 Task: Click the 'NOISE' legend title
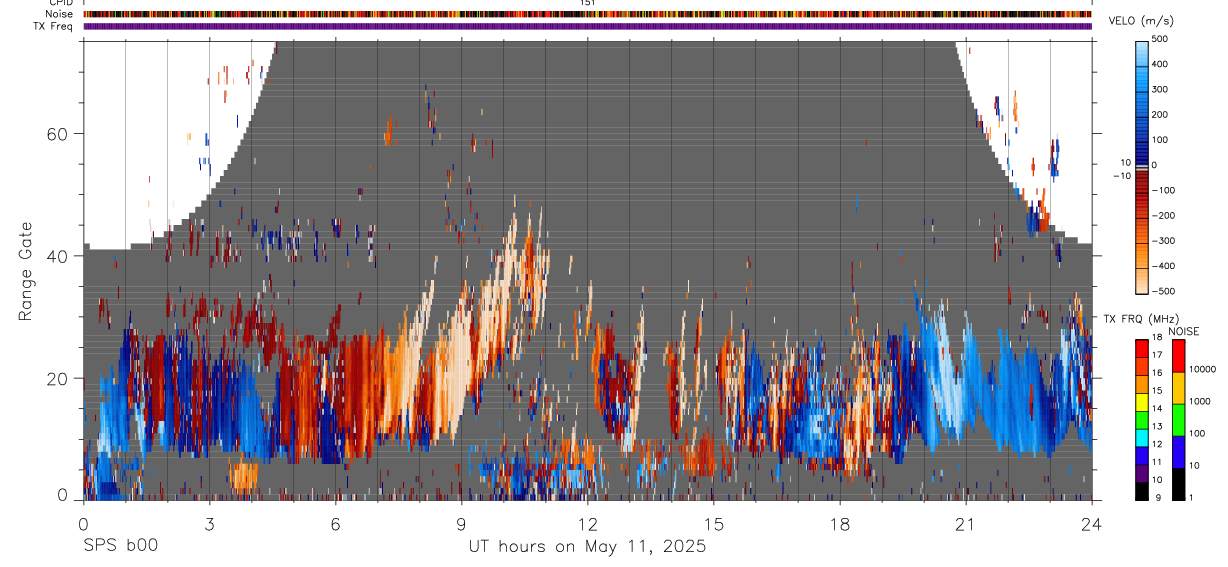[1183, 331]
